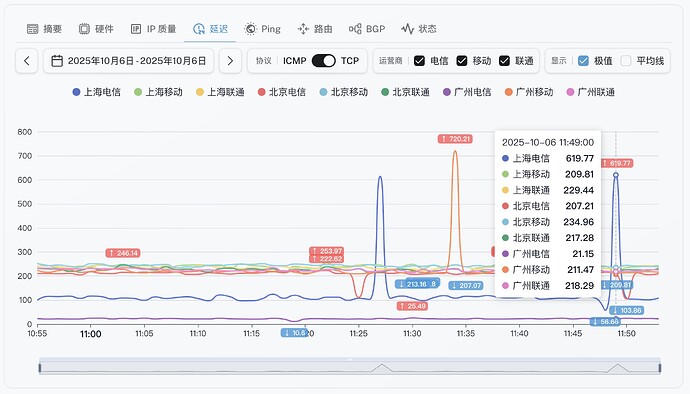690x394 pixels.
Task: Click the 延迟 clock icon
Action: (x=199, y=29)
